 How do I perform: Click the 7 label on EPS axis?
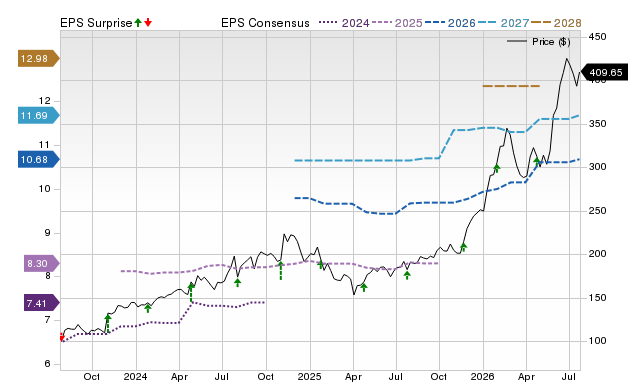(47, 320)
